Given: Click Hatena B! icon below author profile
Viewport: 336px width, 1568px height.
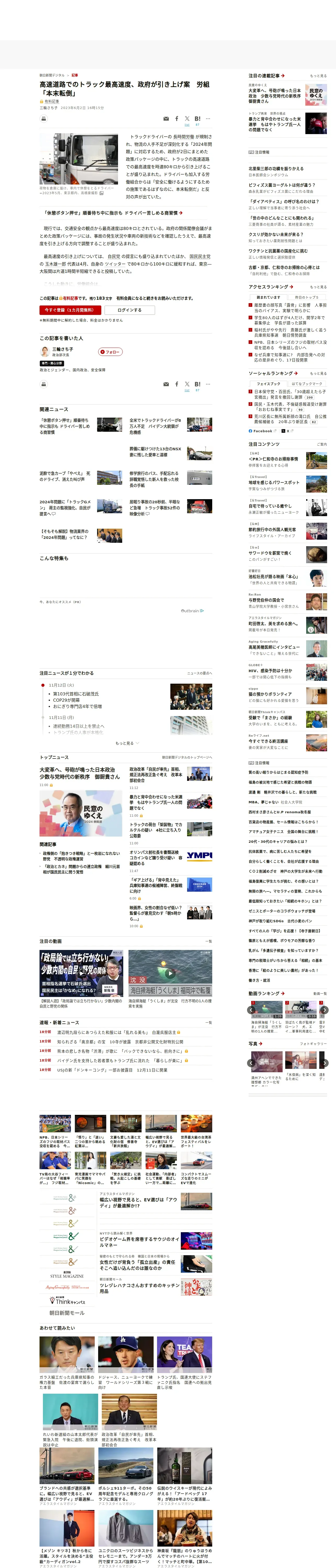Looking at the screenshot, I should pos(198,384).
